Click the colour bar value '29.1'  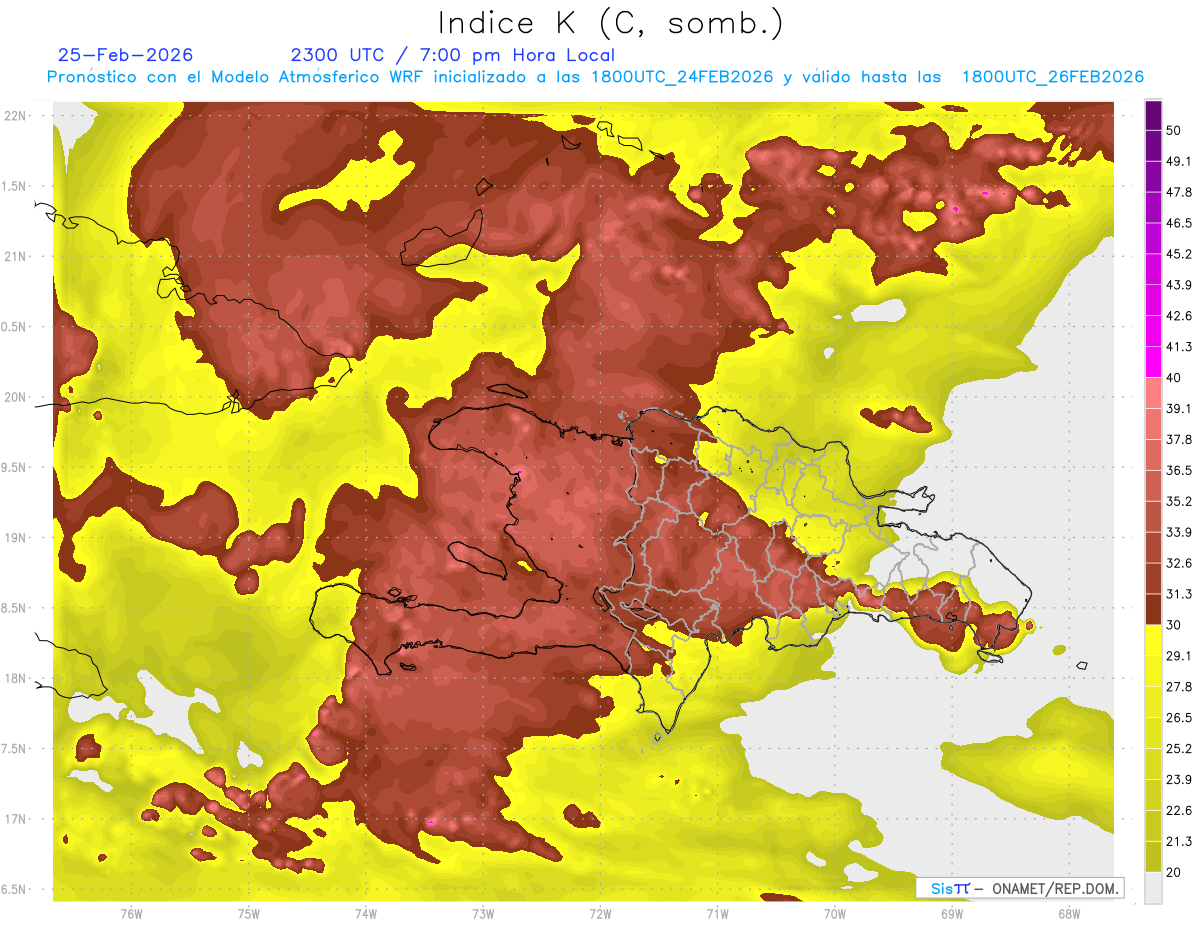[x=1178, y=656]
